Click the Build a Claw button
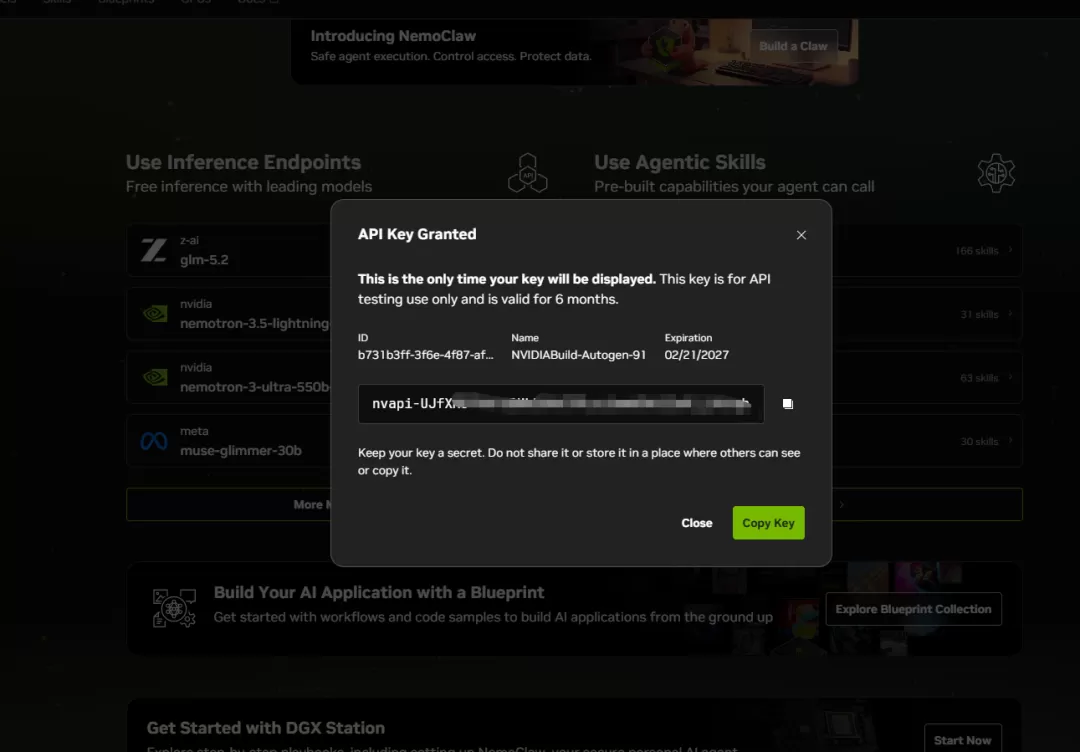Image resolution: width=1080 pixels, height=752 pixels. (793, 46)
